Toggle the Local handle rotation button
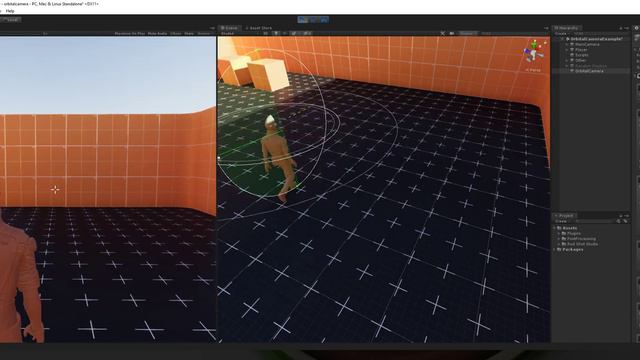The image size is (640, 360). pos(11,20)
